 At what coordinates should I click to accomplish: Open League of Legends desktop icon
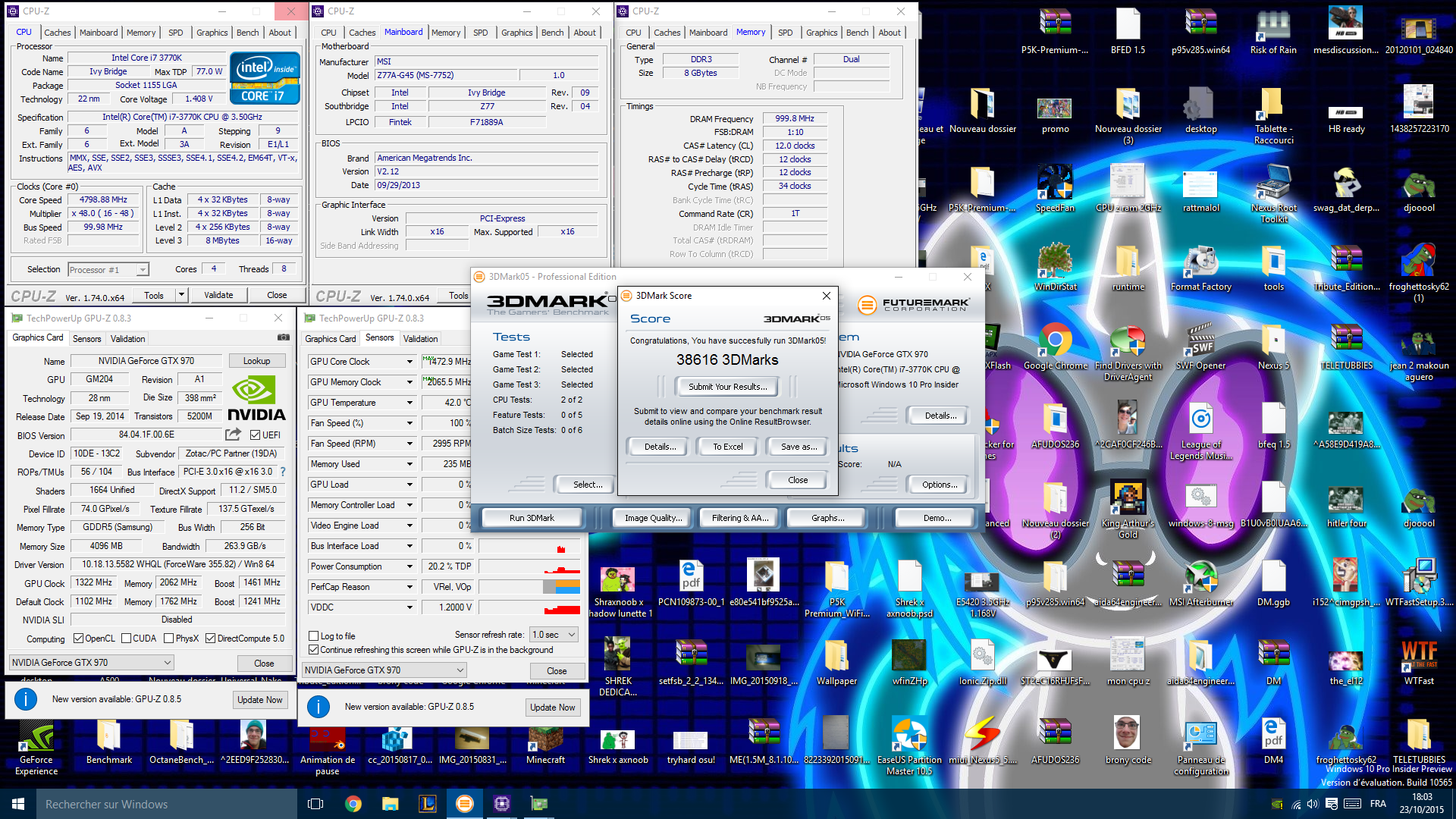pyautogui.click(x=1200, y=432)
